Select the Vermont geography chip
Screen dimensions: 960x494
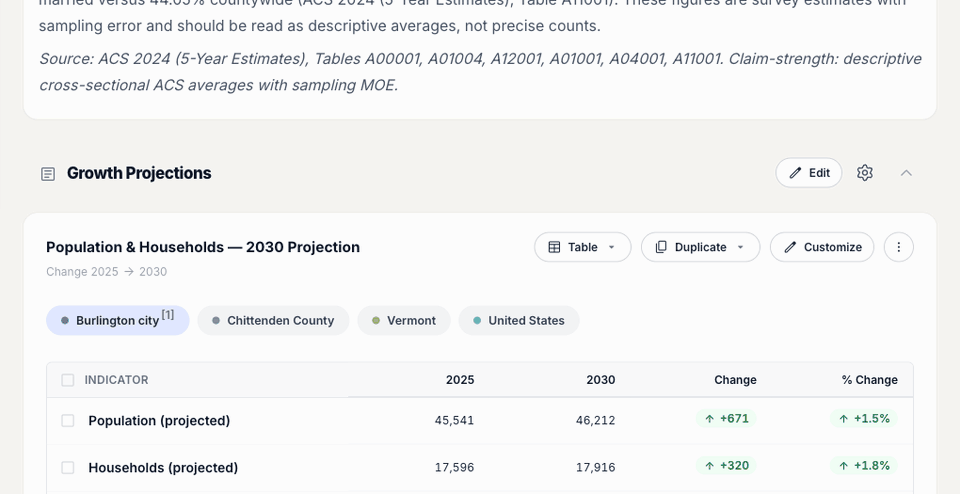coord(404,321)
